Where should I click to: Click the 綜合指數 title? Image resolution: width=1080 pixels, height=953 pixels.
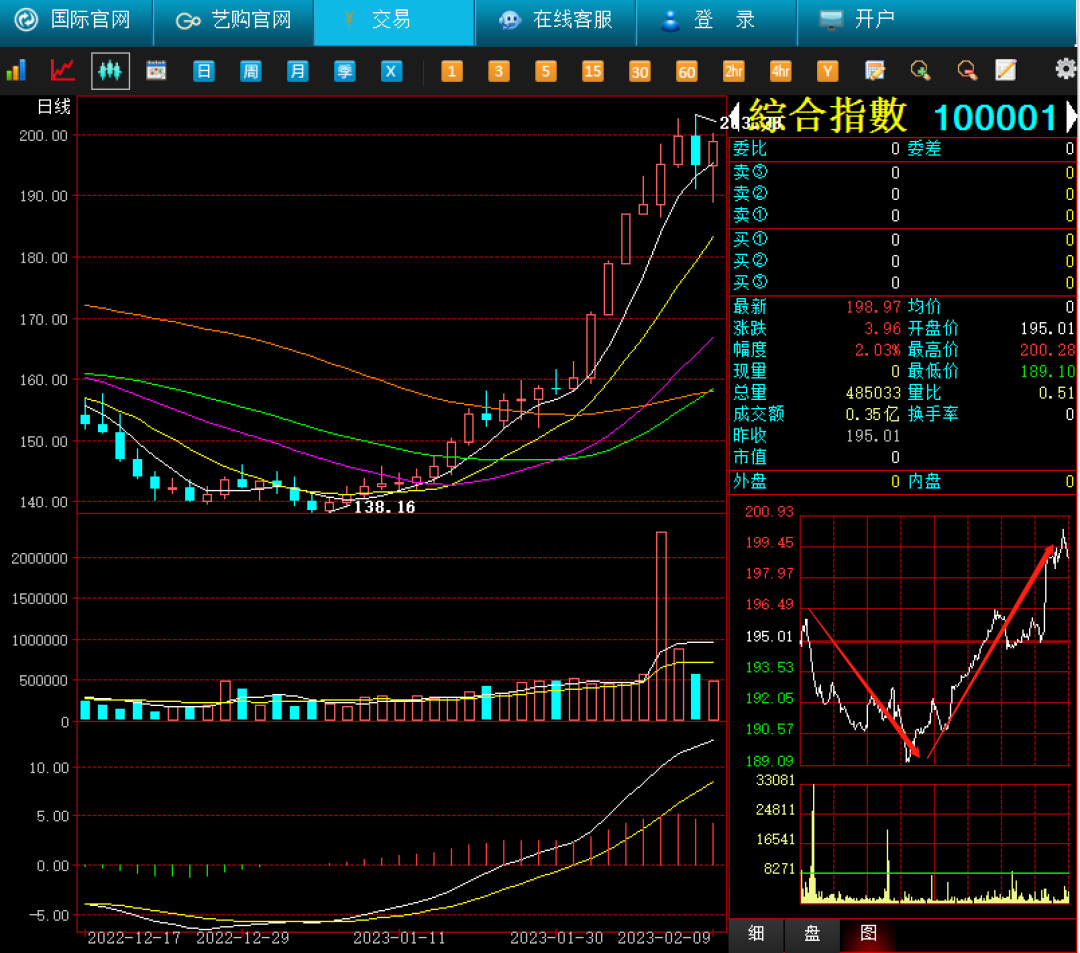(x=828, y=116)
